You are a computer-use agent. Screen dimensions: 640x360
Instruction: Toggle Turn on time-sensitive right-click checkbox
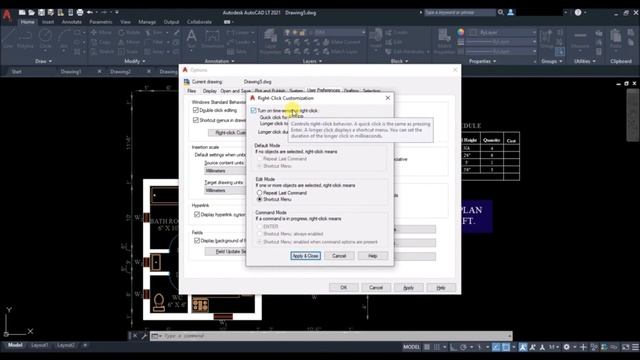click(253, 111)
